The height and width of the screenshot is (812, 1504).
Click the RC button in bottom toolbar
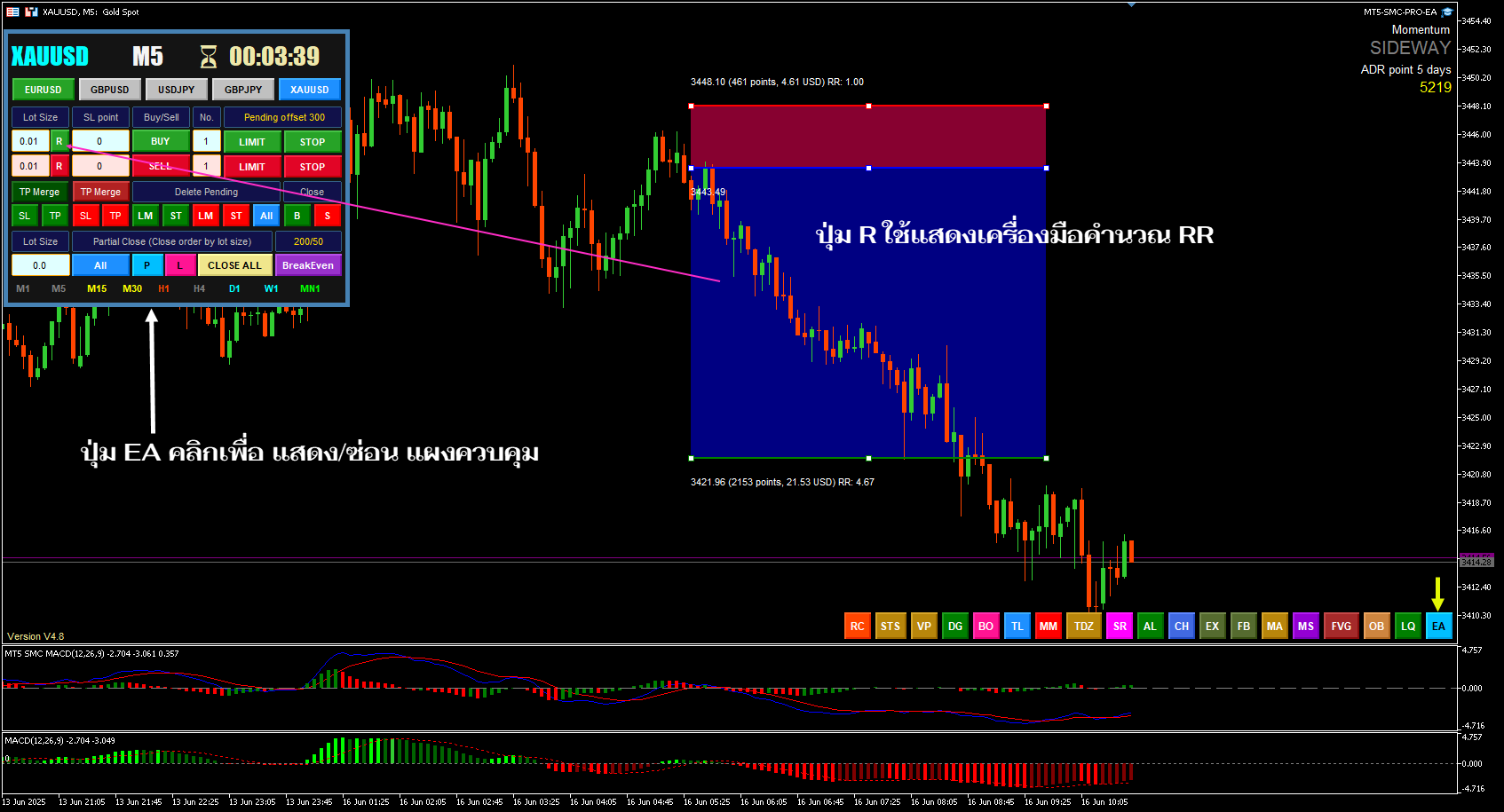[857, 626]
